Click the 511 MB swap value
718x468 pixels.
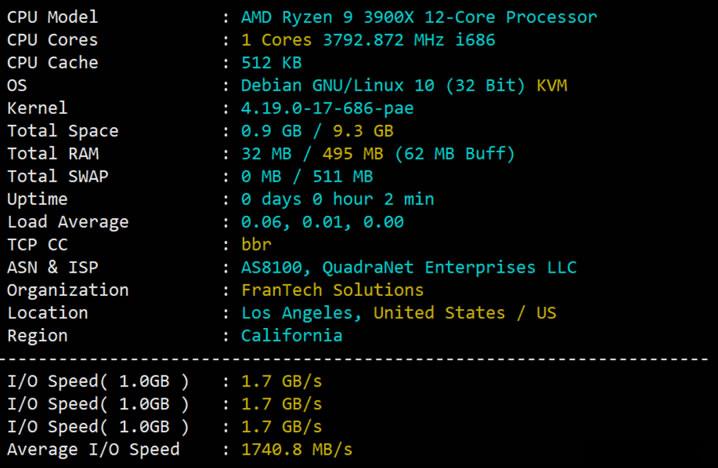click(343, 177)
